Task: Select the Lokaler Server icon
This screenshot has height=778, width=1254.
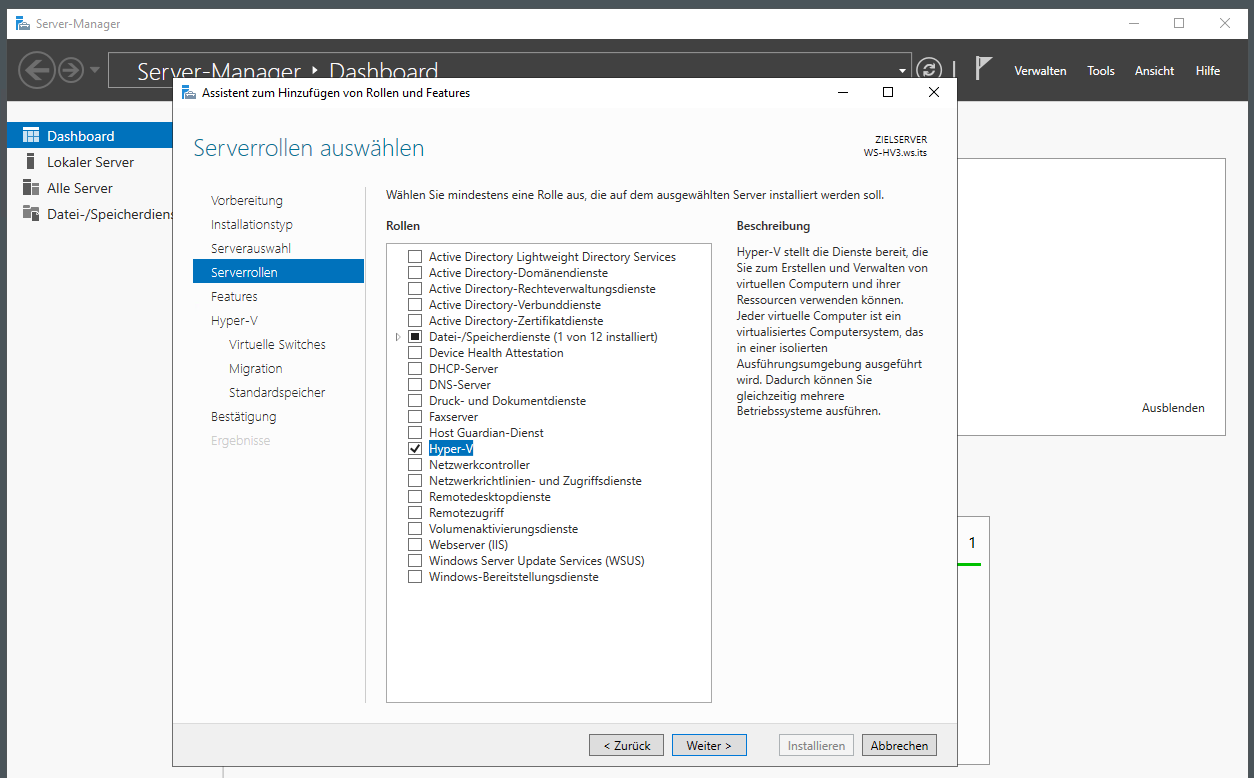Action: [x=31, y=162]
